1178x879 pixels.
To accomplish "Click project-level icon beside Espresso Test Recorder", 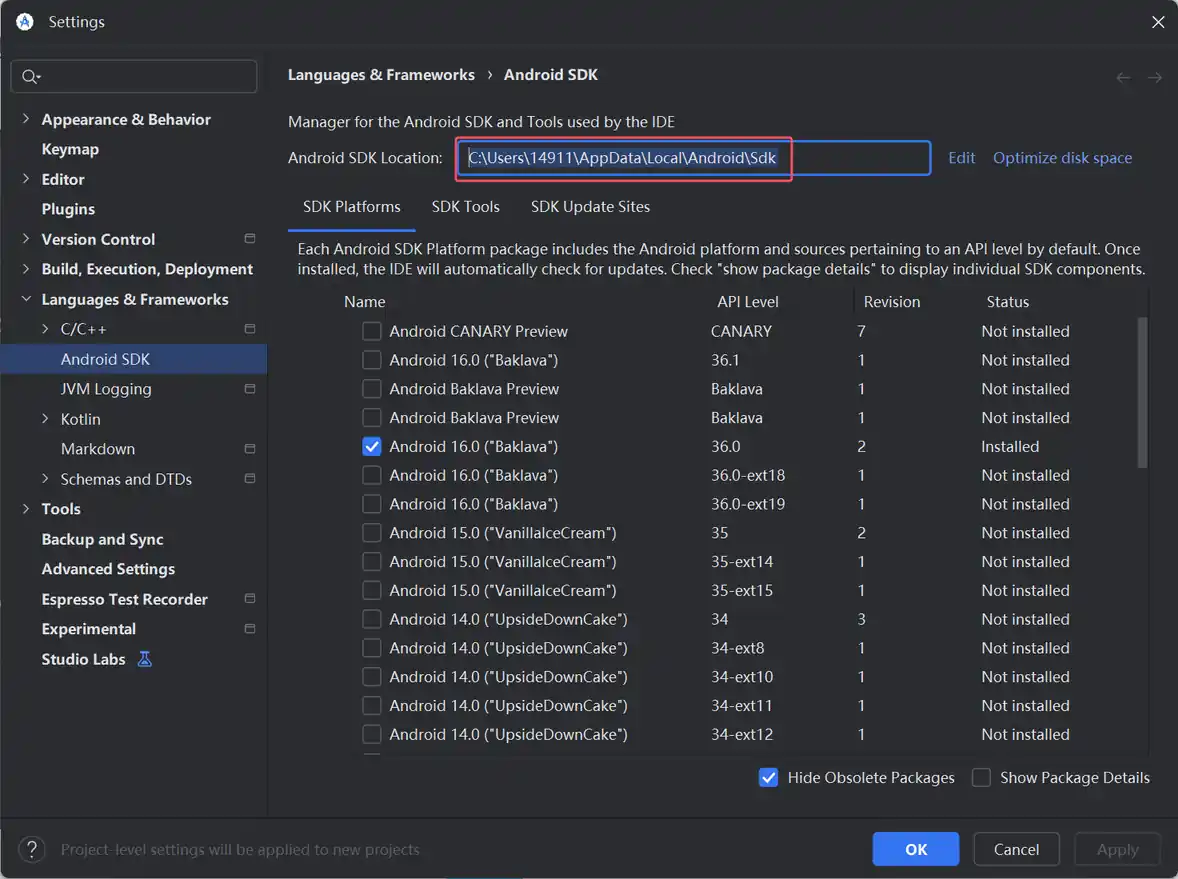I will 250,599.
